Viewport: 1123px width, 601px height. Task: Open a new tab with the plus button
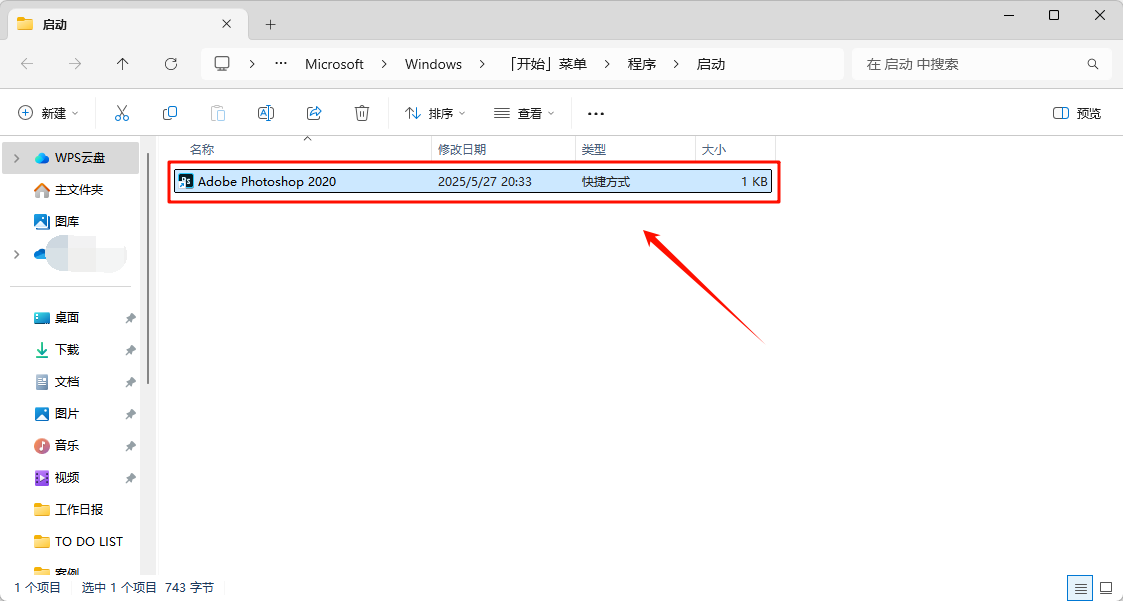coord(270,24)
